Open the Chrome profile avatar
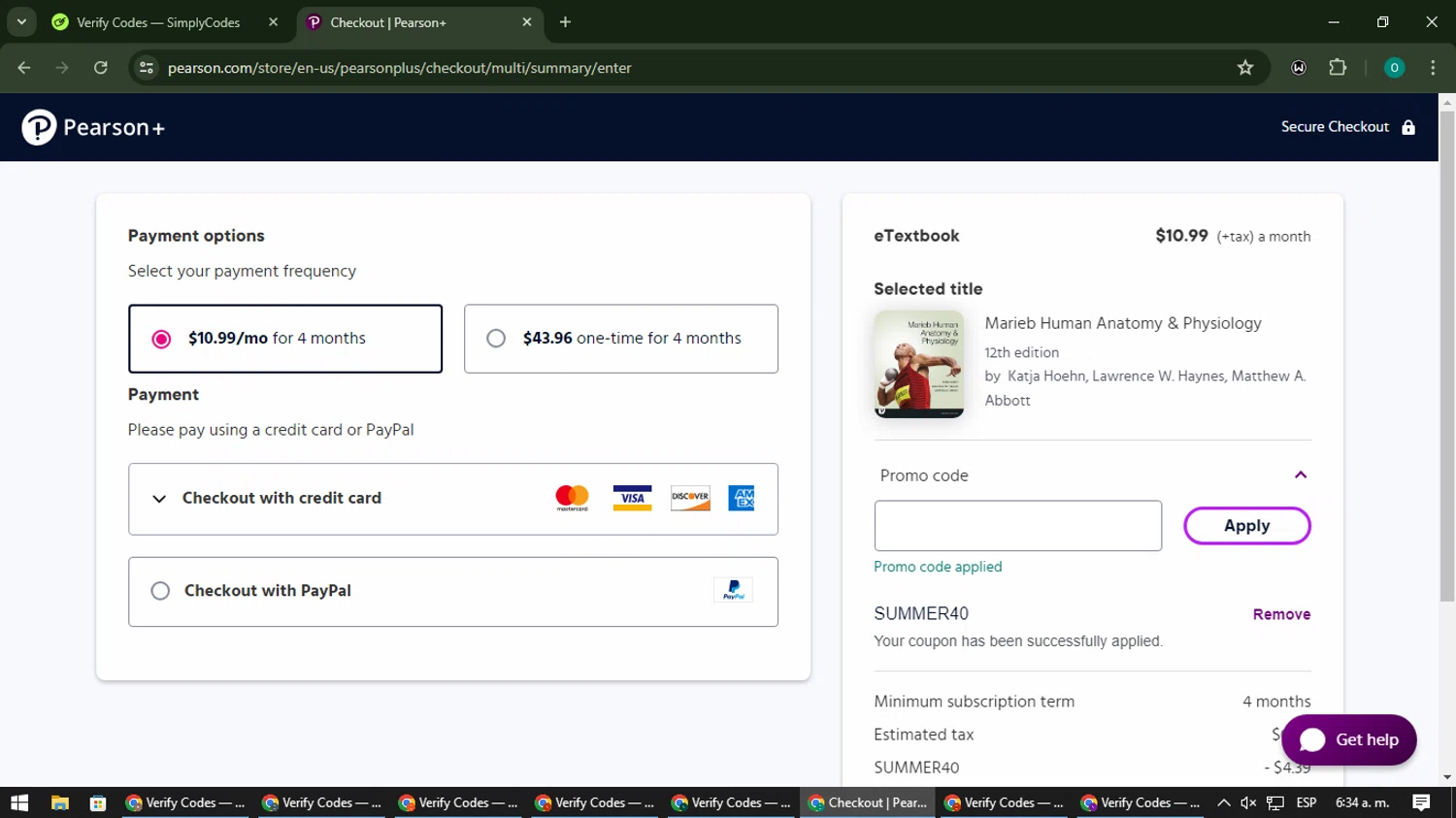The image size is (1456, 818). [1394, 68]
